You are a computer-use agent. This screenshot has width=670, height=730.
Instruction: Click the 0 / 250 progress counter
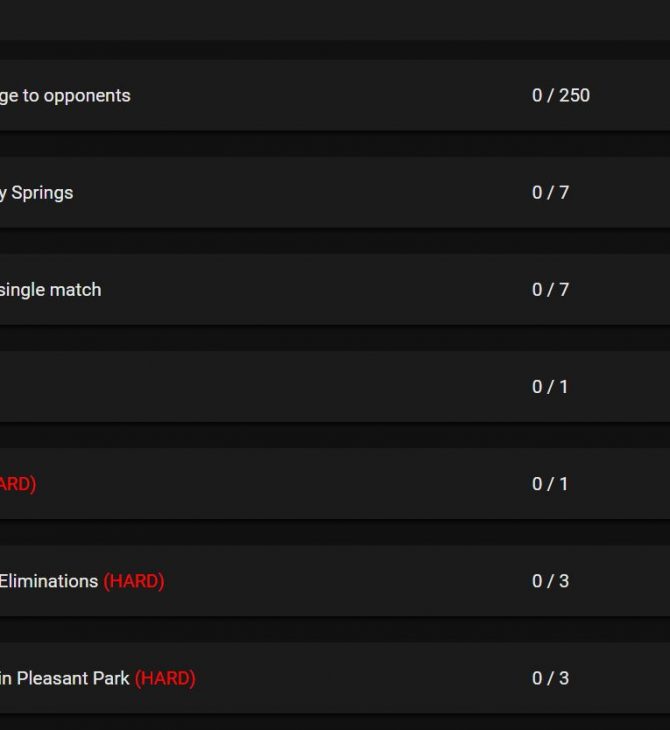(x=561, y=95)
